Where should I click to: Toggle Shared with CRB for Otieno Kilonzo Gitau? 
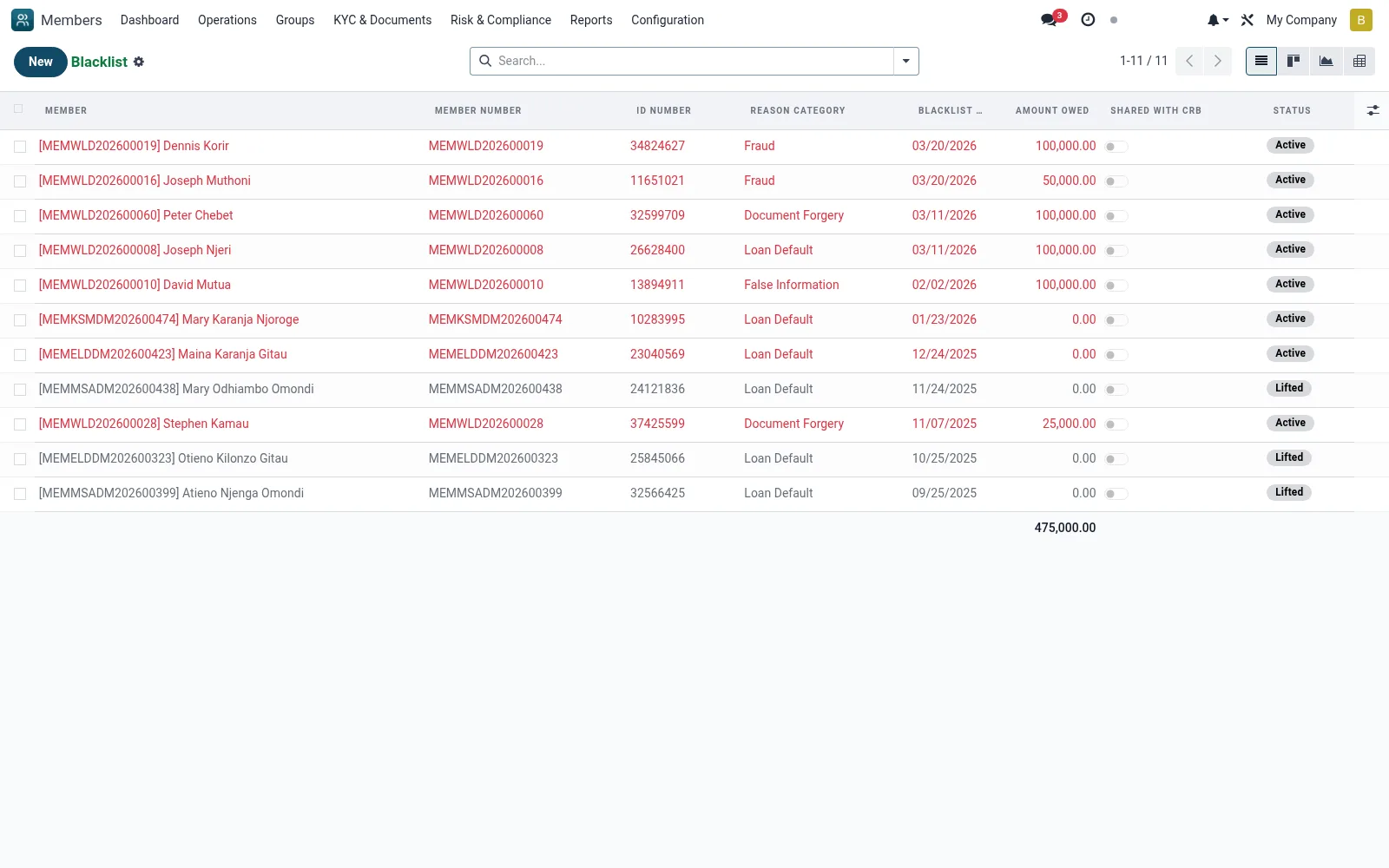(x=1116, y=459)
